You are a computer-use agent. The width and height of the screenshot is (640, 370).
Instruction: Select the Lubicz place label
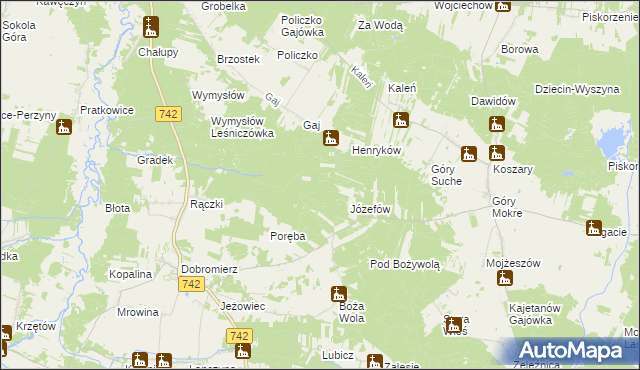(x=338, y=355)
